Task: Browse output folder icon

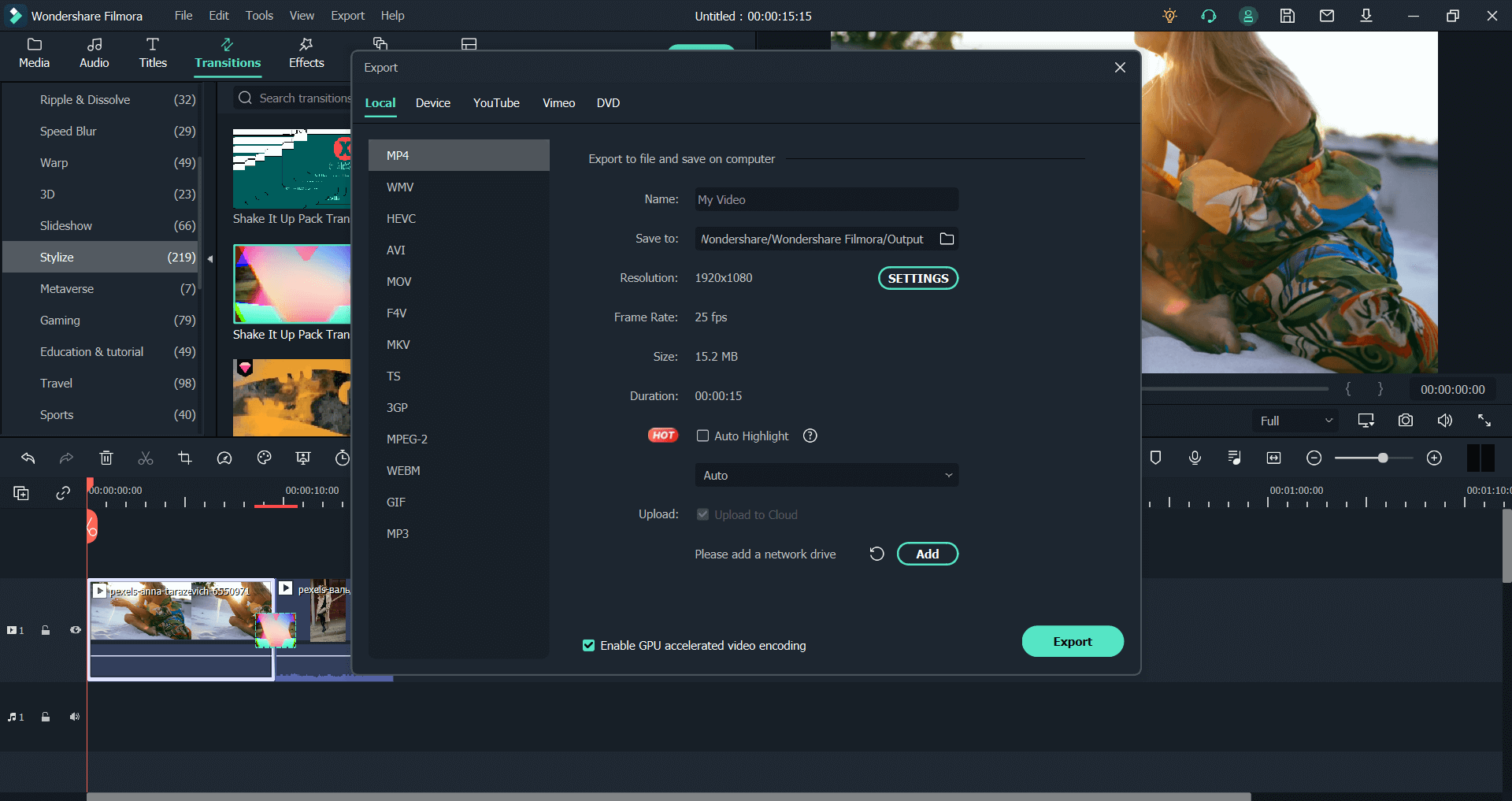Action: tap(947, 239)
